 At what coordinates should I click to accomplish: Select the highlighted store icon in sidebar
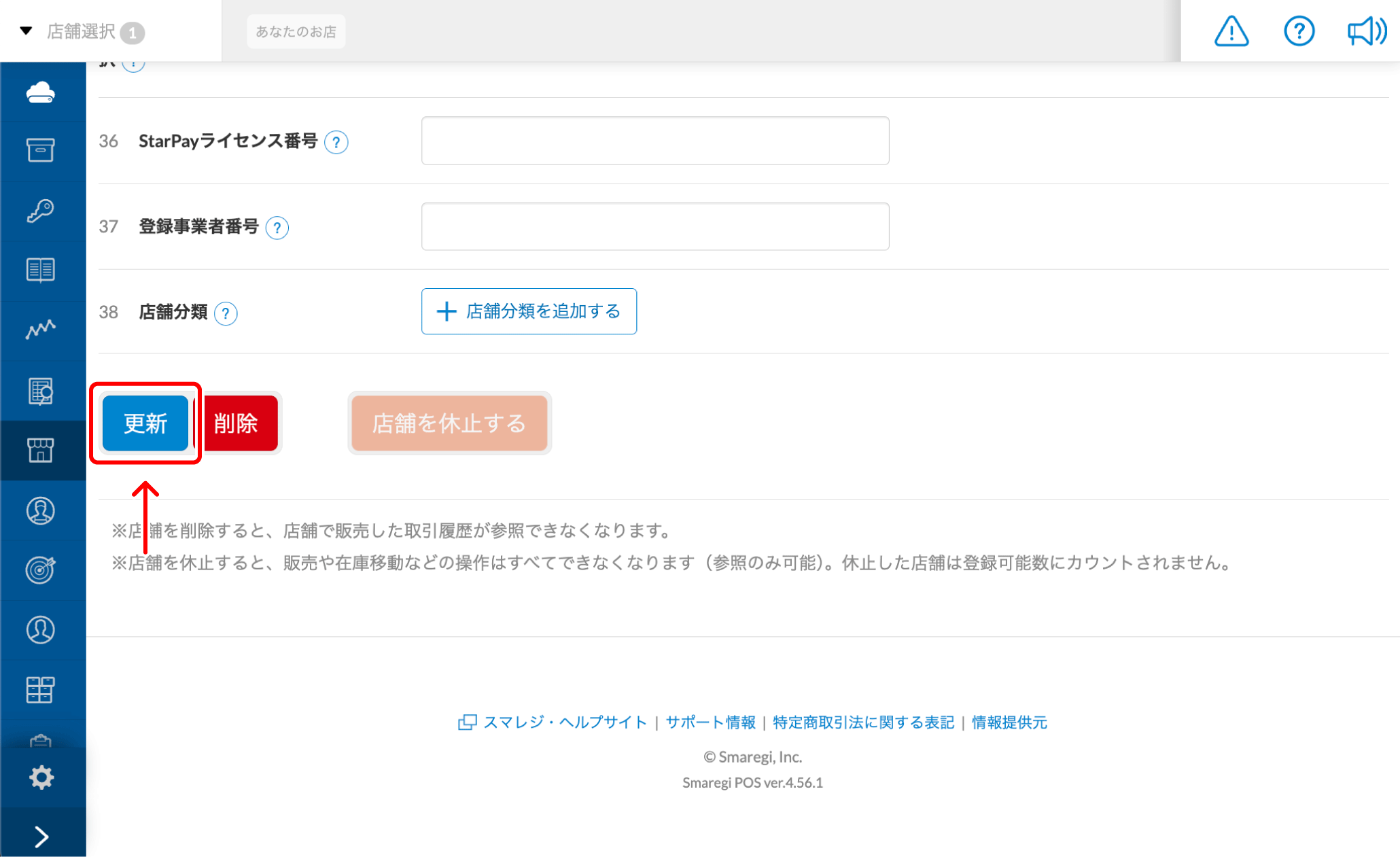[x=42, y=451]
